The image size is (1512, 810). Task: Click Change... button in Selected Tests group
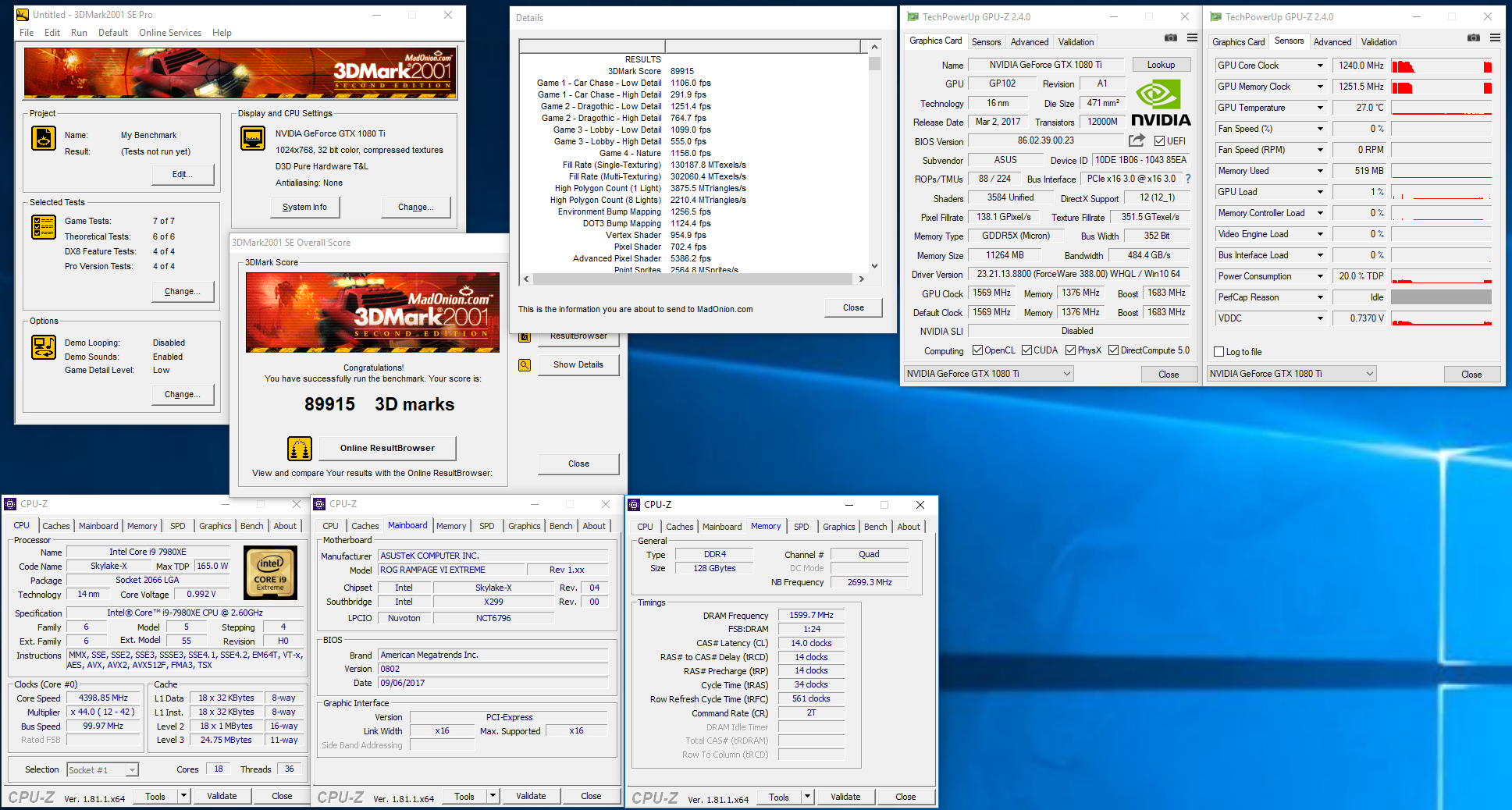[x=183, y=291]
